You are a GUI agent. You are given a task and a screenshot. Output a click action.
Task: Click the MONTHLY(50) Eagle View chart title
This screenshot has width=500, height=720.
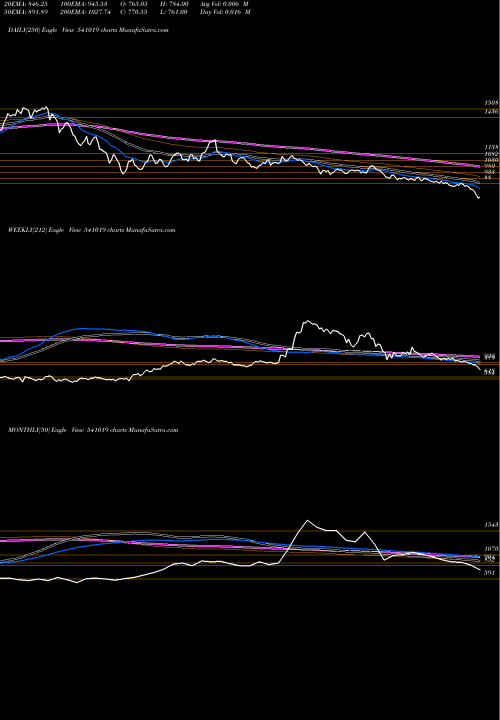click(x=93, y=430)
